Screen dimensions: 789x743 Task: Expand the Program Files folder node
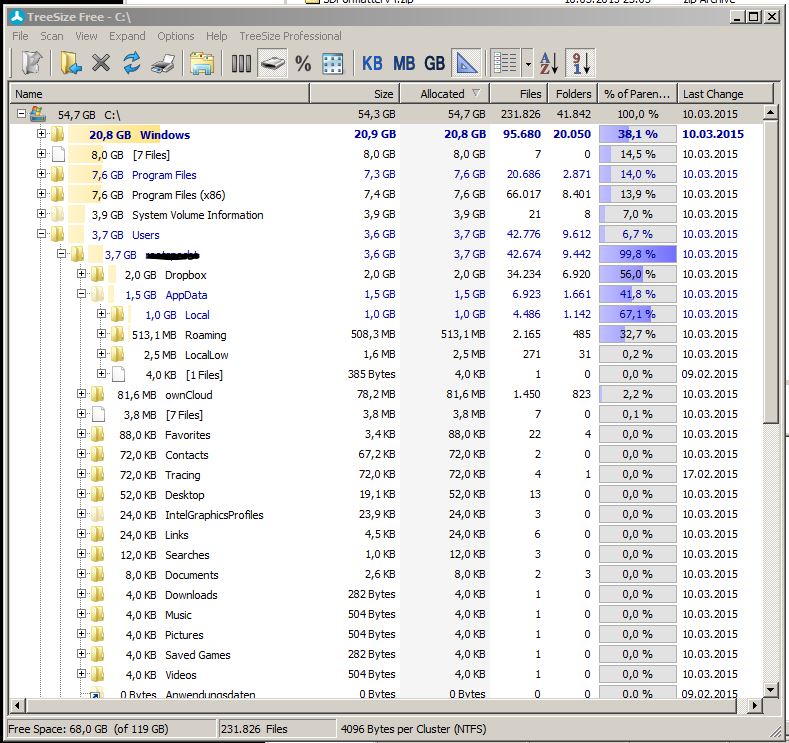click(x=41, y=174)
